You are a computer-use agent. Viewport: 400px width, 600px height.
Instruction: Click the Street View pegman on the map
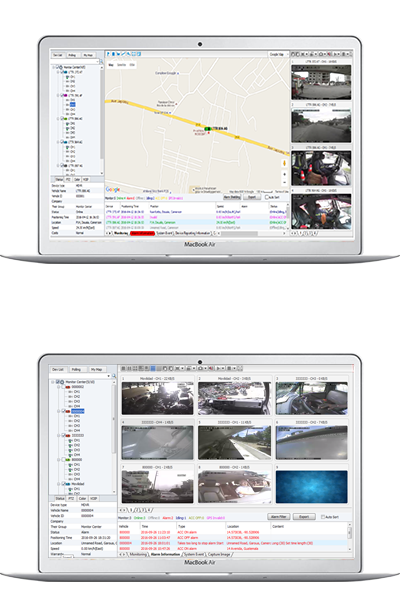pyautogui.click(x=284, y=163)
